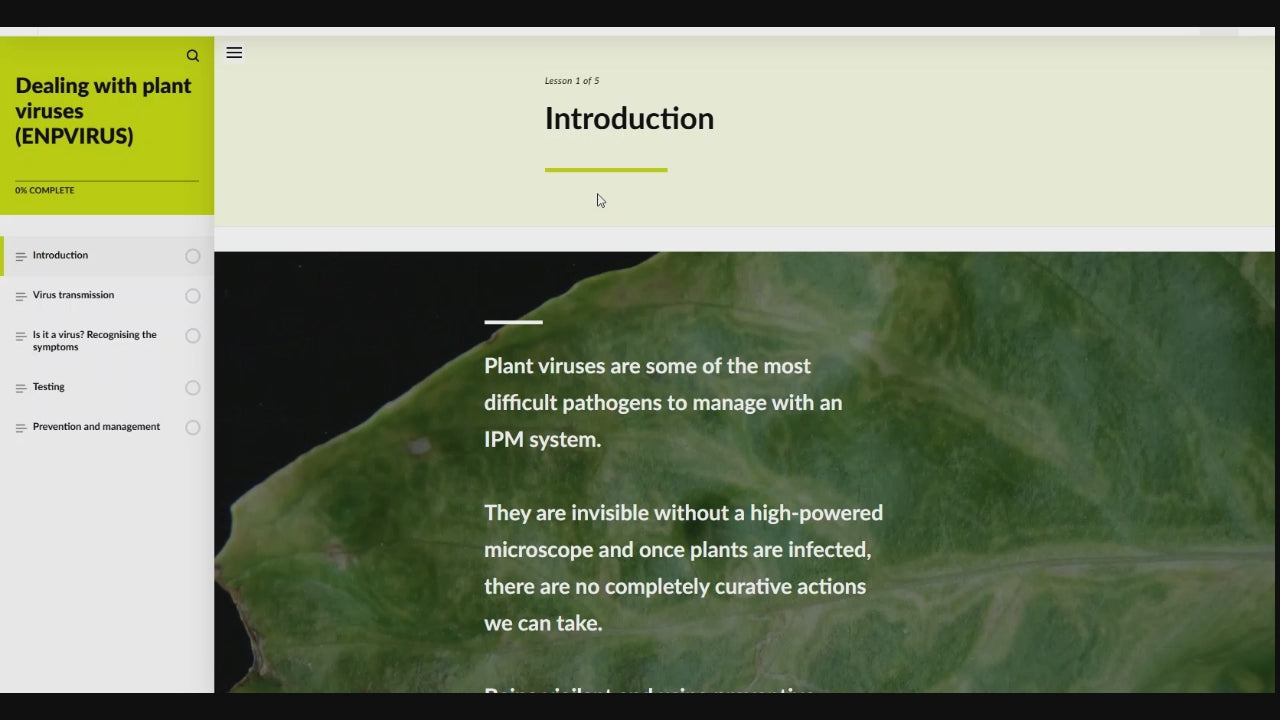Click the lines icon beside Introduction lesson

pos(21,257)
